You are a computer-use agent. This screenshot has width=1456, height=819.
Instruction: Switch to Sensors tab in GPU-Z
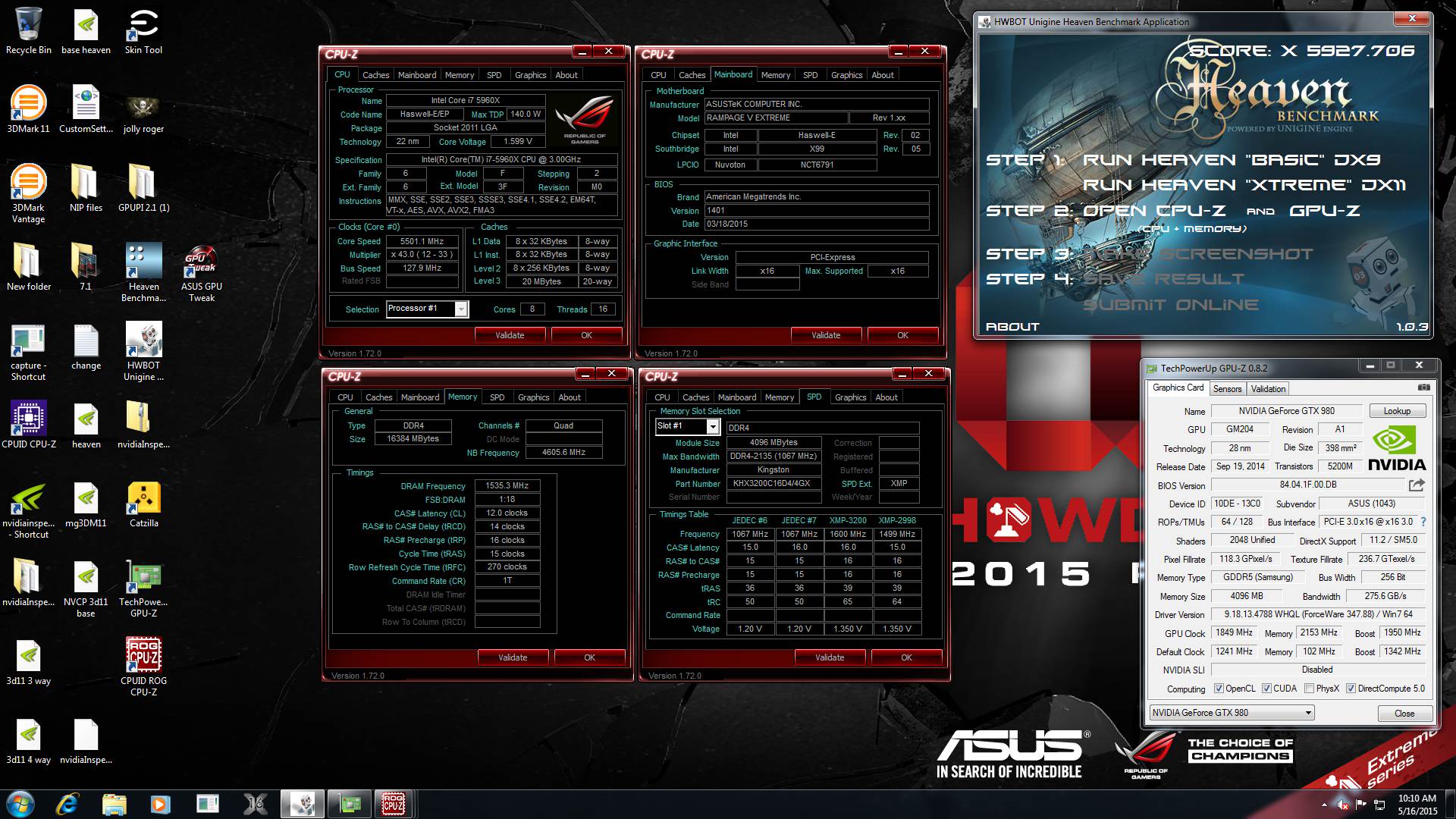(x=1227, y=389)
